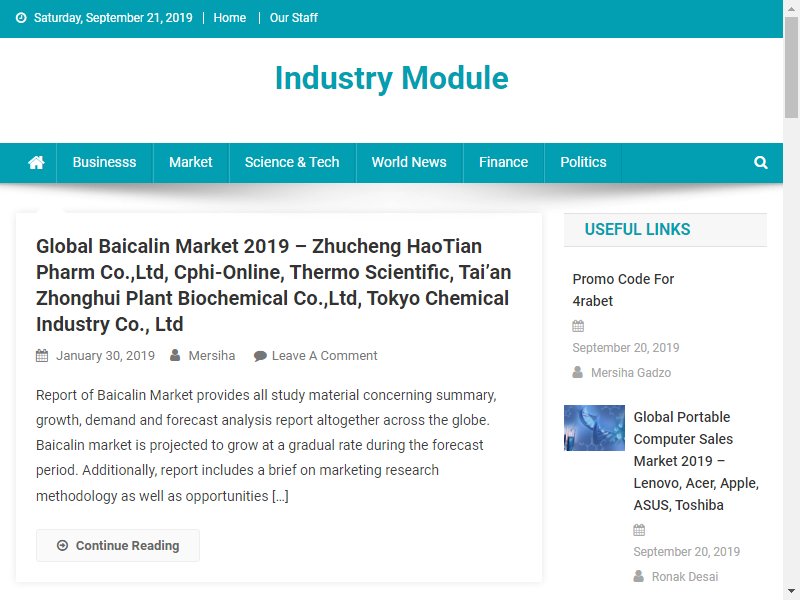The image size is (800, 600).
Task: Click the Continue Reading button
Action: tap(118, 545)
